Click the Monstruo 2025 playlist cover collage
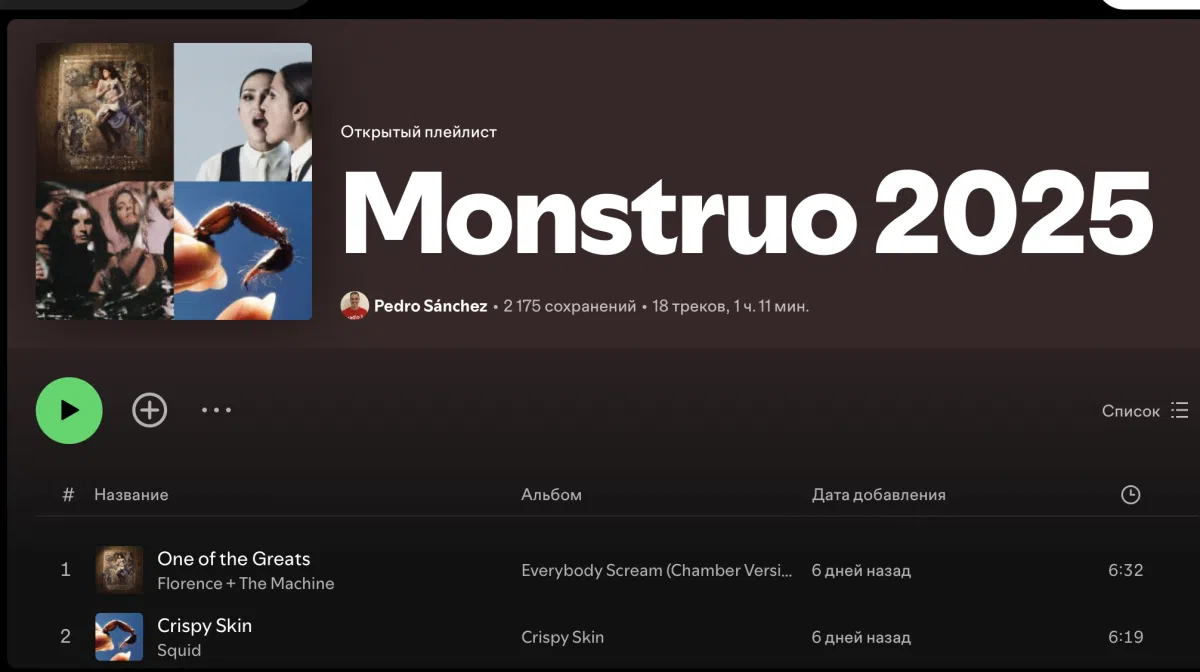This screenshot has width=1200, height=672. [x=174, y=181]
